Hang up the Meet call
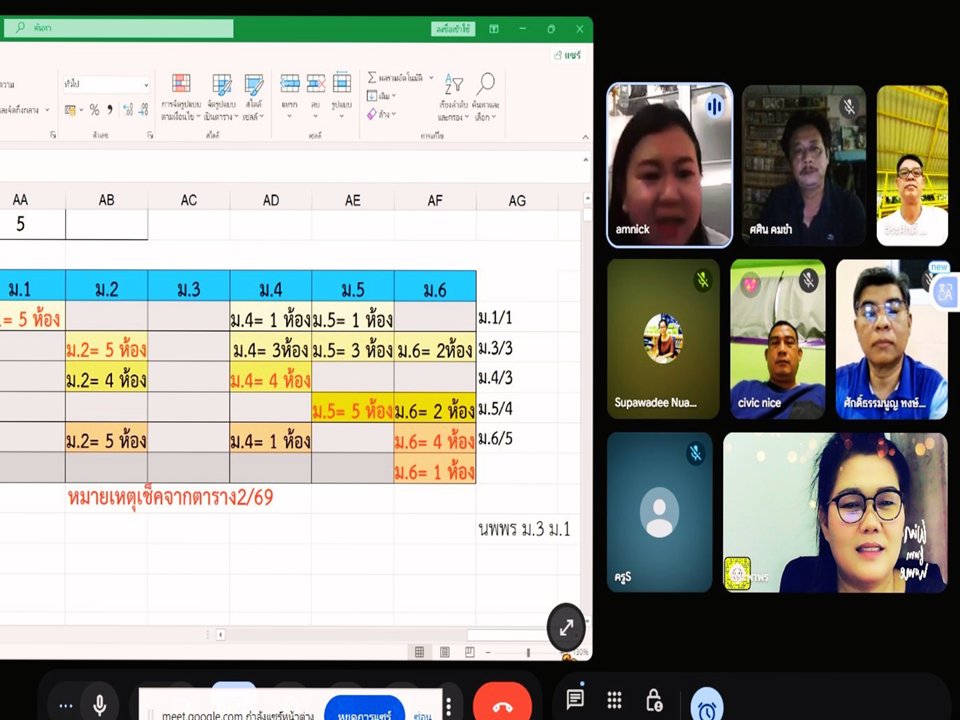The image size is (960, 720). [502, 704]
